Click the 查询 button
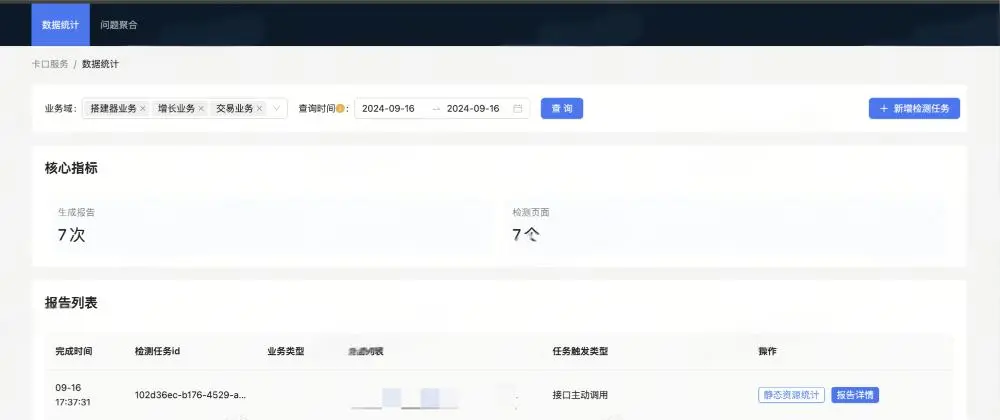 [x=562, y=108]
